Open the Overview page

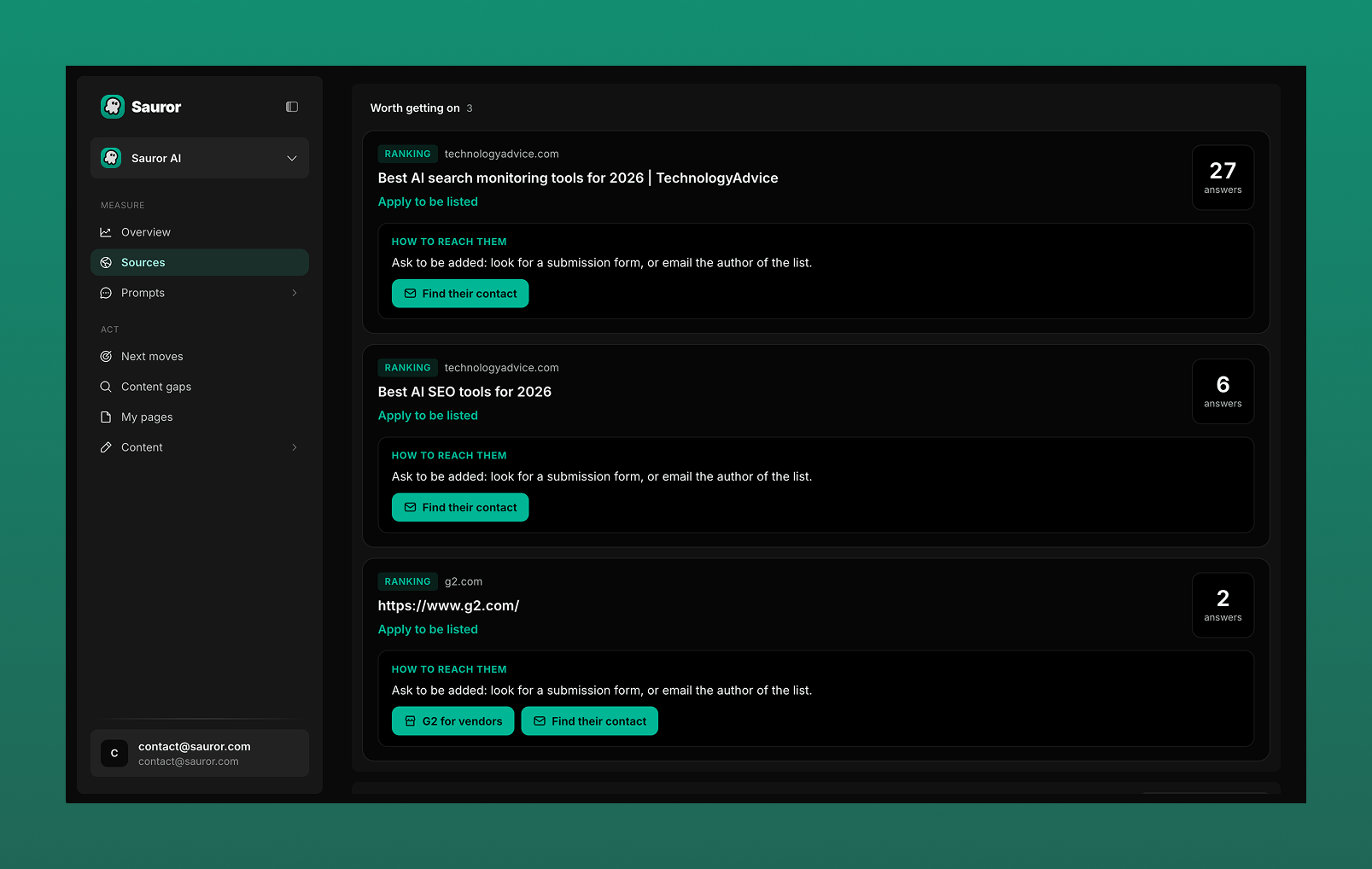(200, 232)
